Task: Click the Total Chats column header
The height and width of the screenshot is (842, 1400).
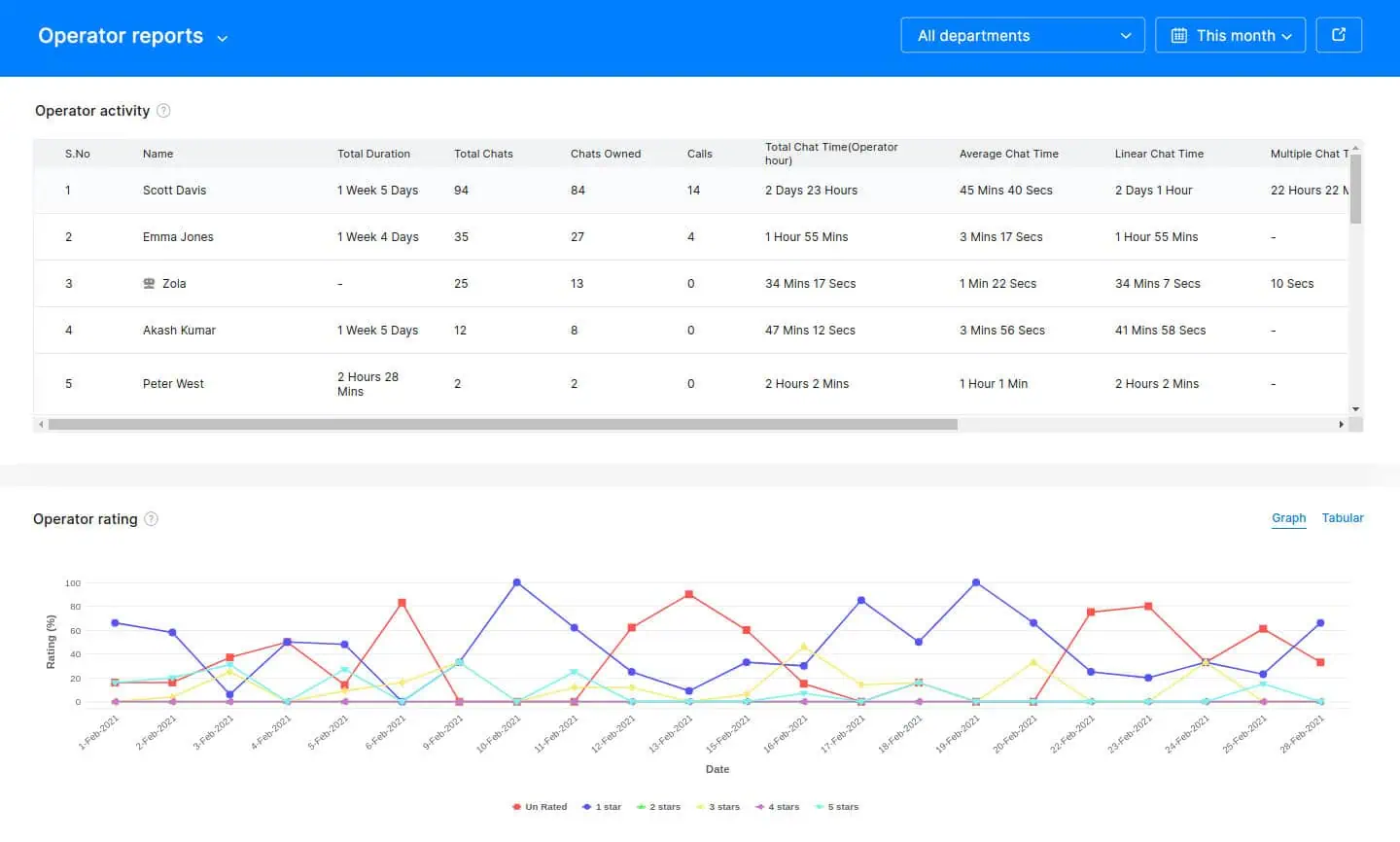Action: point(483,154)
